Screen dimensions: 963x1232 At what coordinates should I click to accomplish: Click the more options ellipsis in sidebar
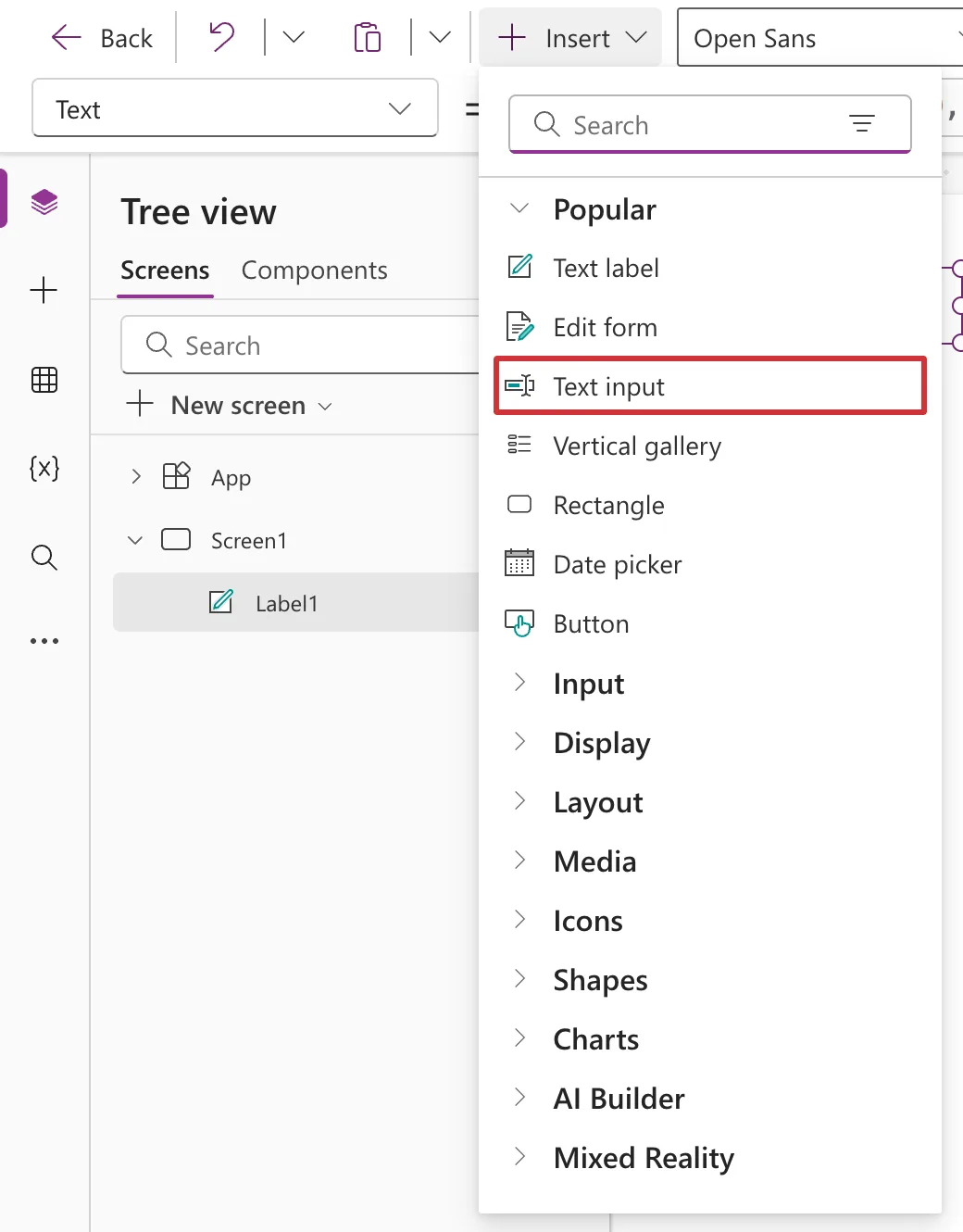44,640
